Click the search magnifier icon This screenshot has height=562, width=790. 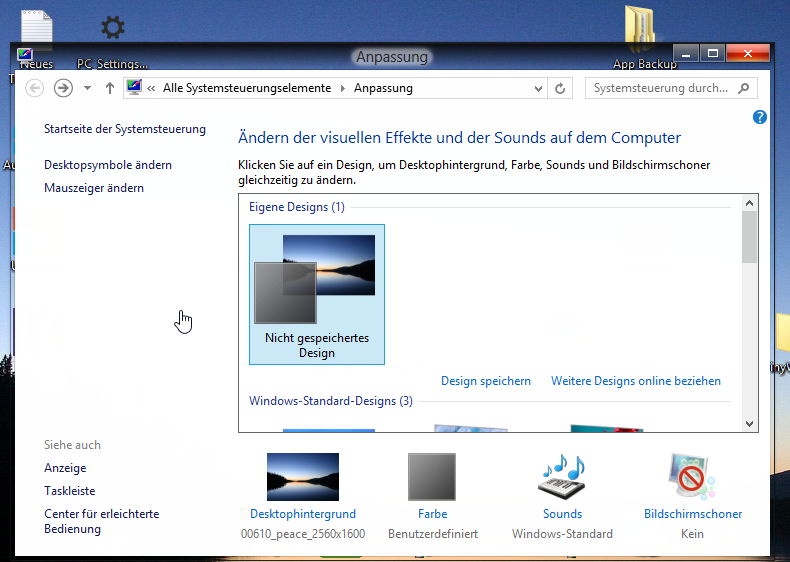point(743,88)
